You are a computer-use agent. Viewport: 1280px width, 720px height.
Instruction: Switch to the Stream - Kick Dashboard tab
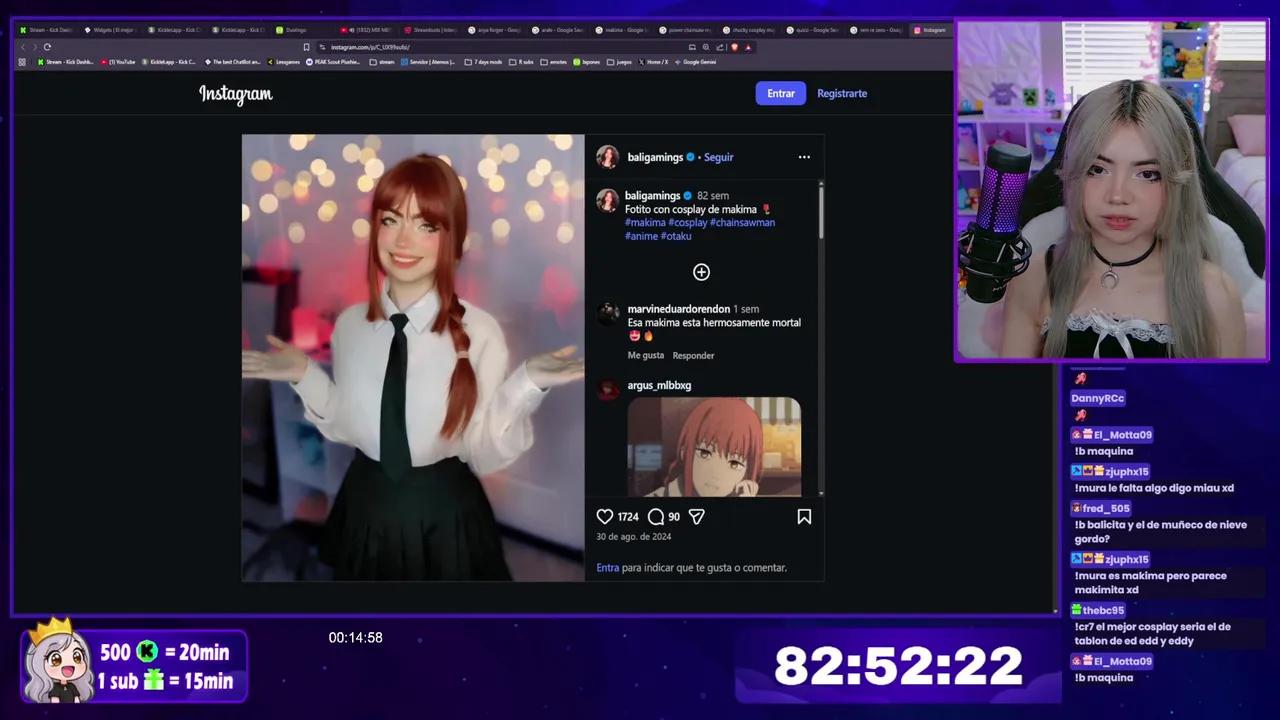[46, 30]
